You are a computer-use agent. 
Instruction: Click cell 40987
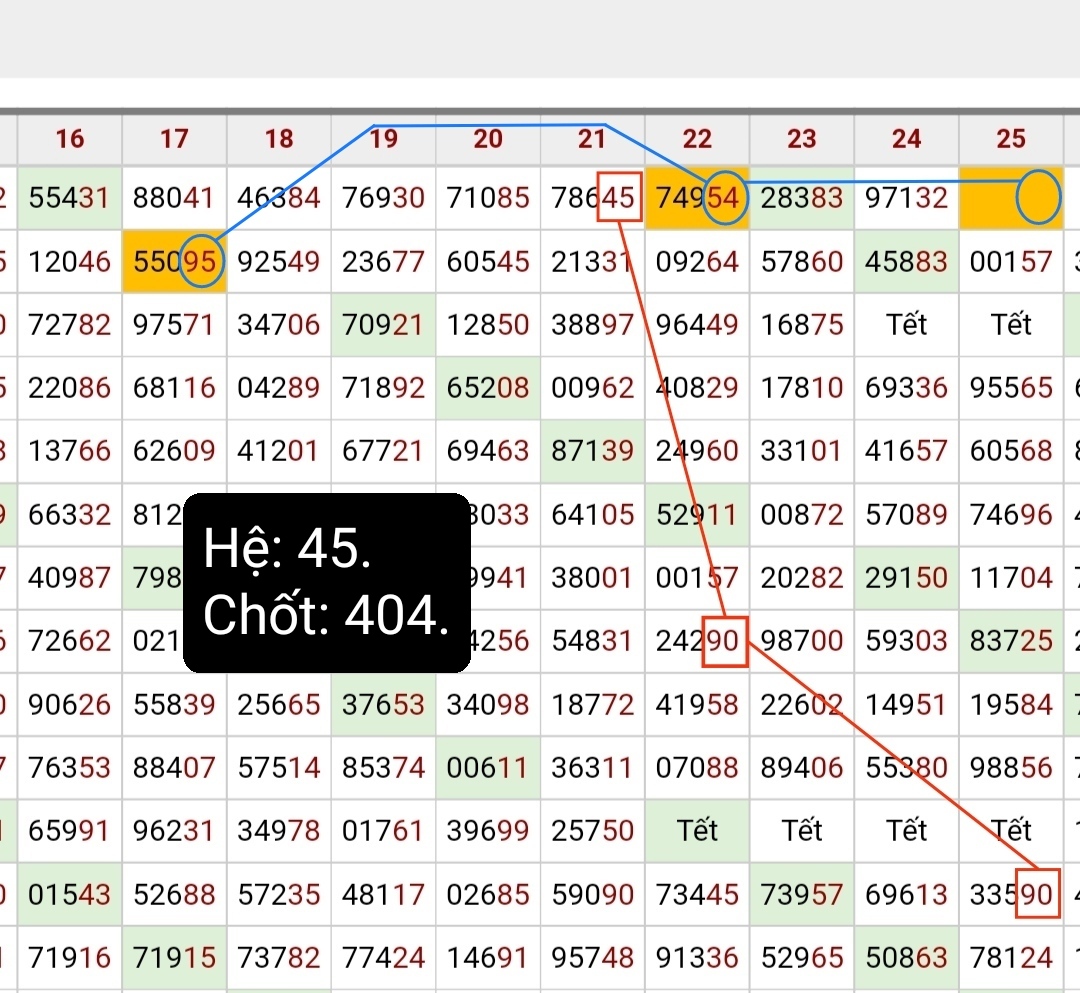coord(70,578)
